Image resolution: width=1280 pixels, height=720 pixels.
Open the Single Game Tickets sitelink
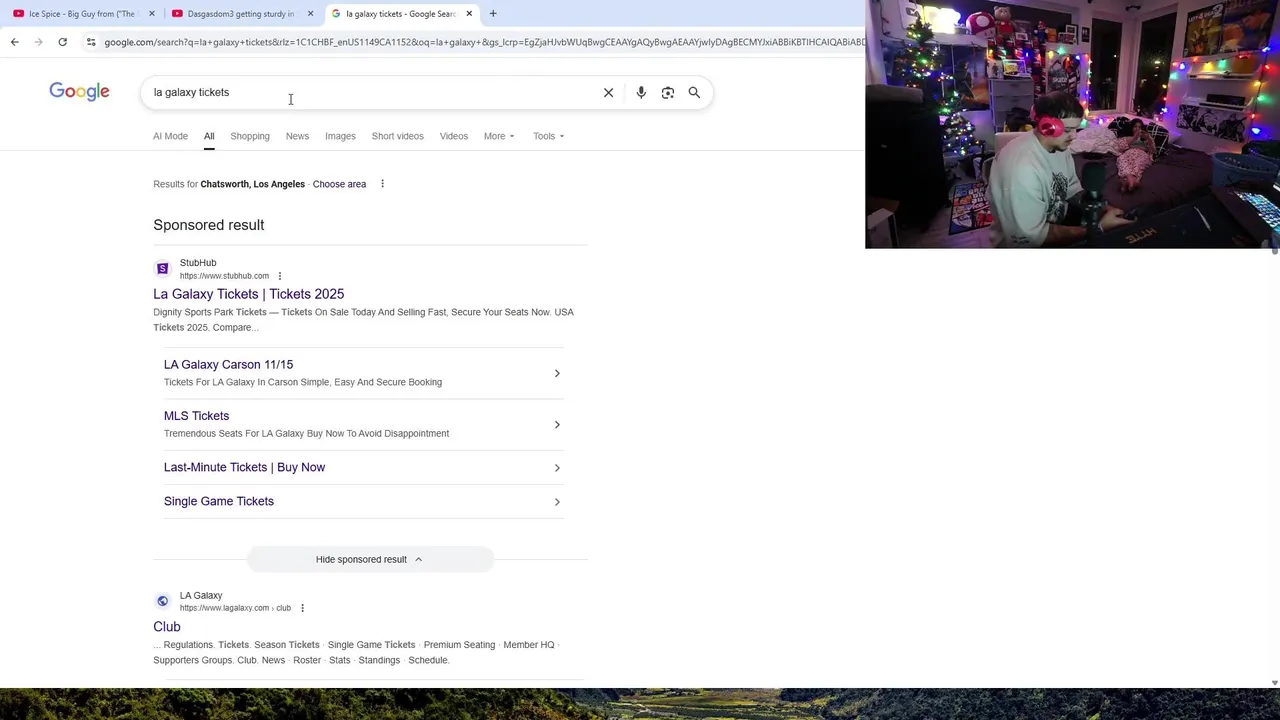coord(218,501)
